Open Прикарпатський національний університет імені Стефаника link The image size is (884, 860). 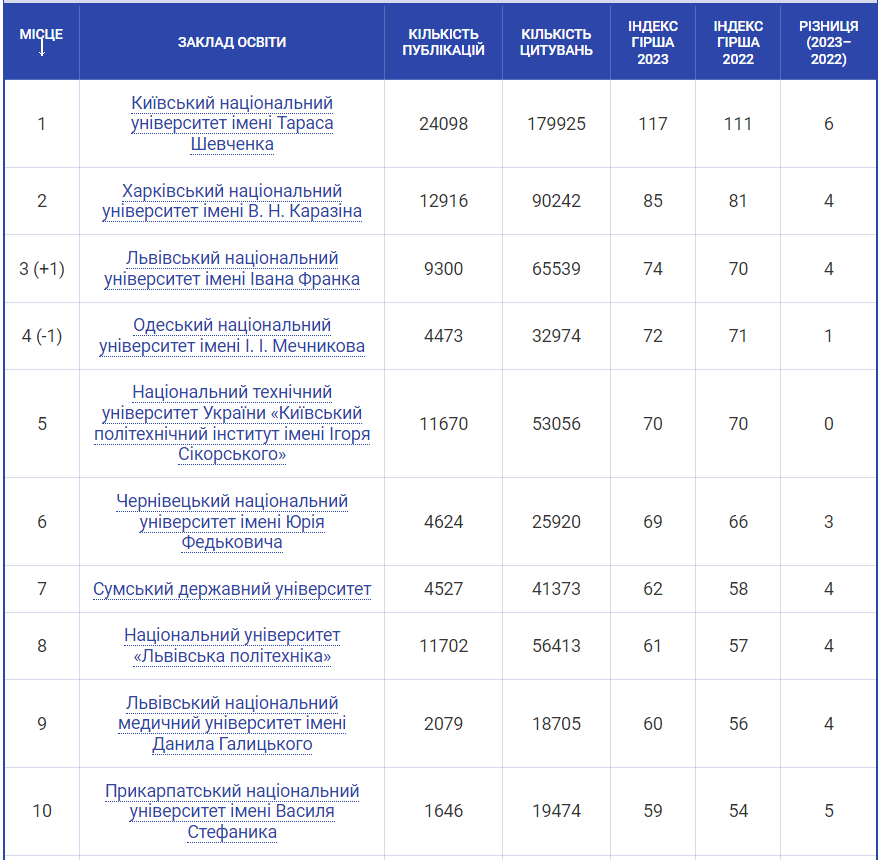tap(232, 811)
